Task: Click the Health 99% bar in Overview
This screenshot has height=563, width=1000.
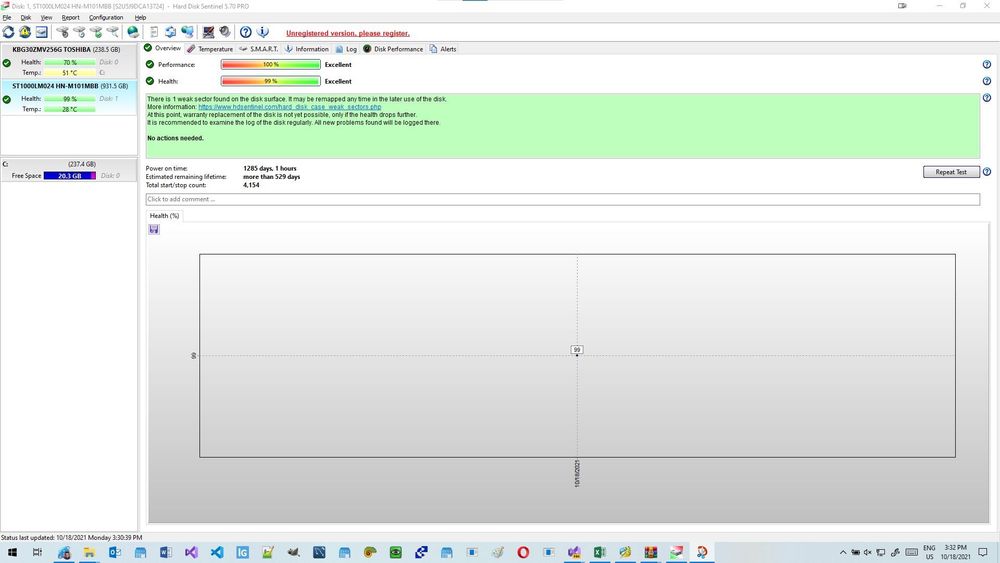Action: 270,81
